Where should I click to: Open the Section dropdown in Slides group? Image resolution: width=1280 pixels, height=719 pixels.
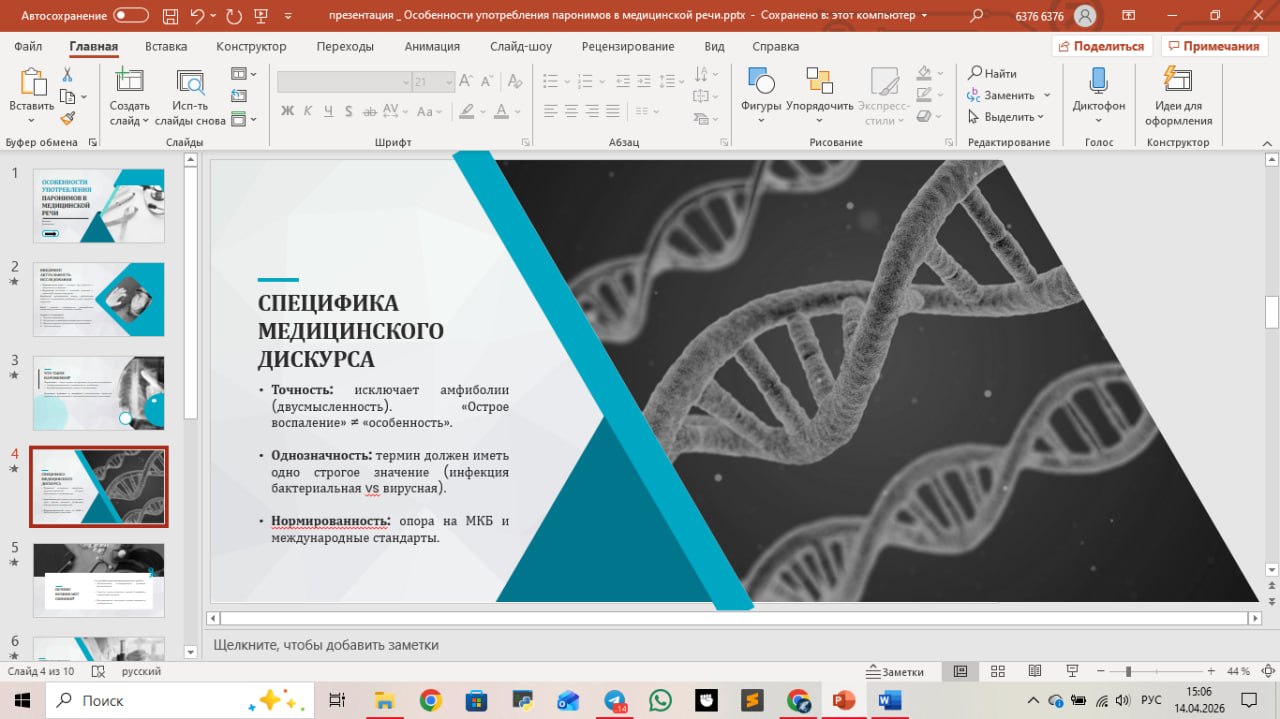tap(244, 119)
